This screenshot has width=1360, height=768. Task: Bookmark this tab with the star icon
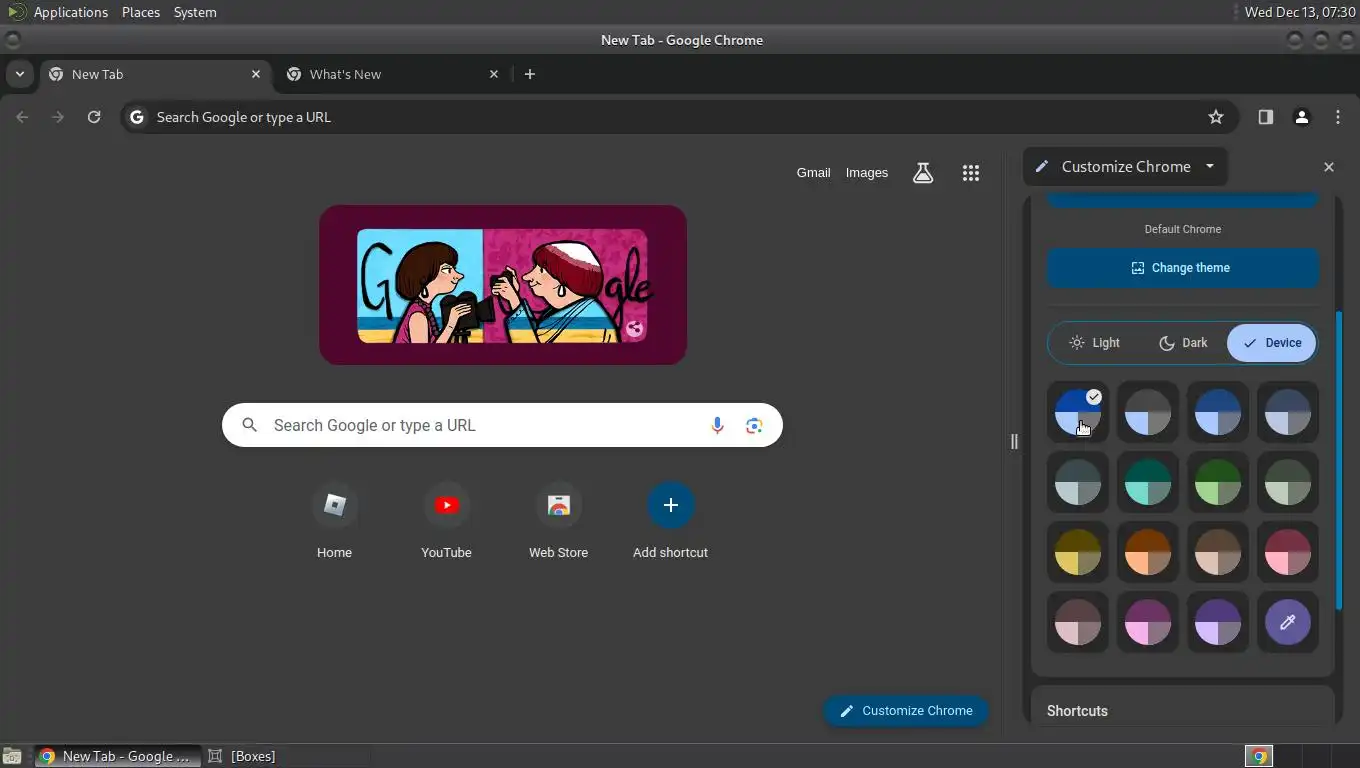(x=1216, y=117)
